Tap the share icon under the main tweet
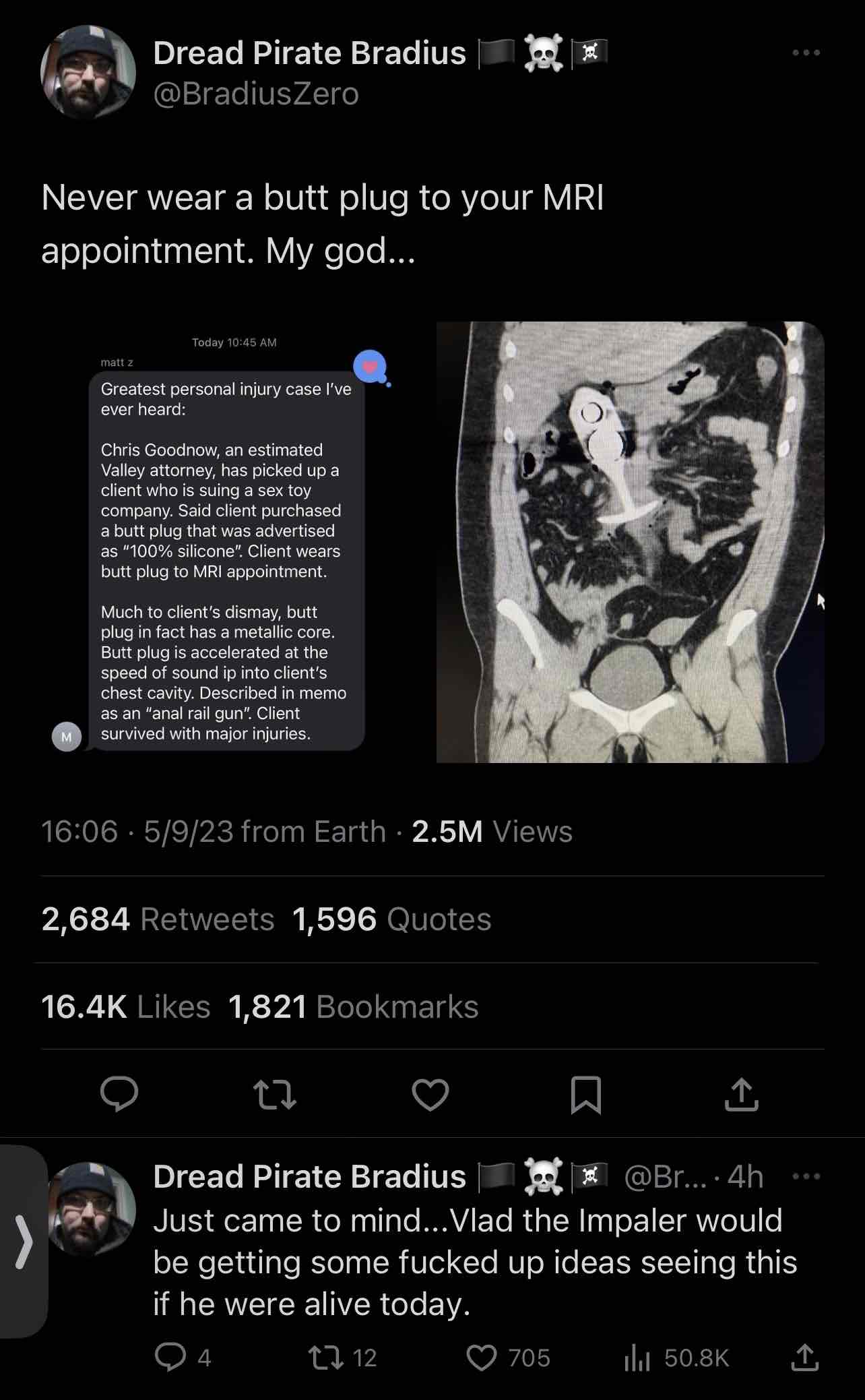 [741, 1093]
